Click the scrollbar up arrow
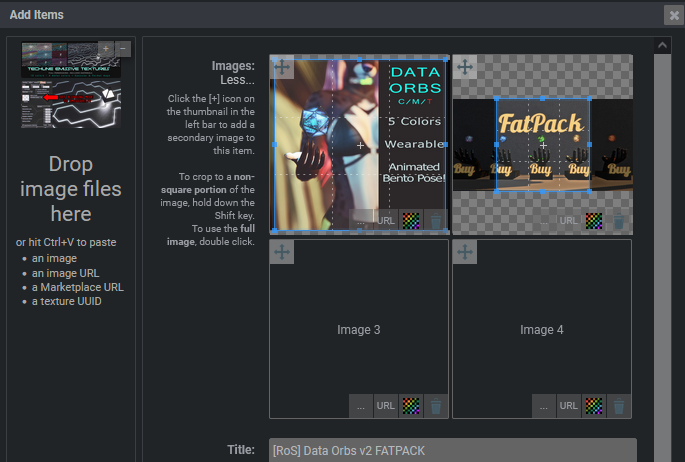Viewport: 685px width, 462px height. click(662, 45)
